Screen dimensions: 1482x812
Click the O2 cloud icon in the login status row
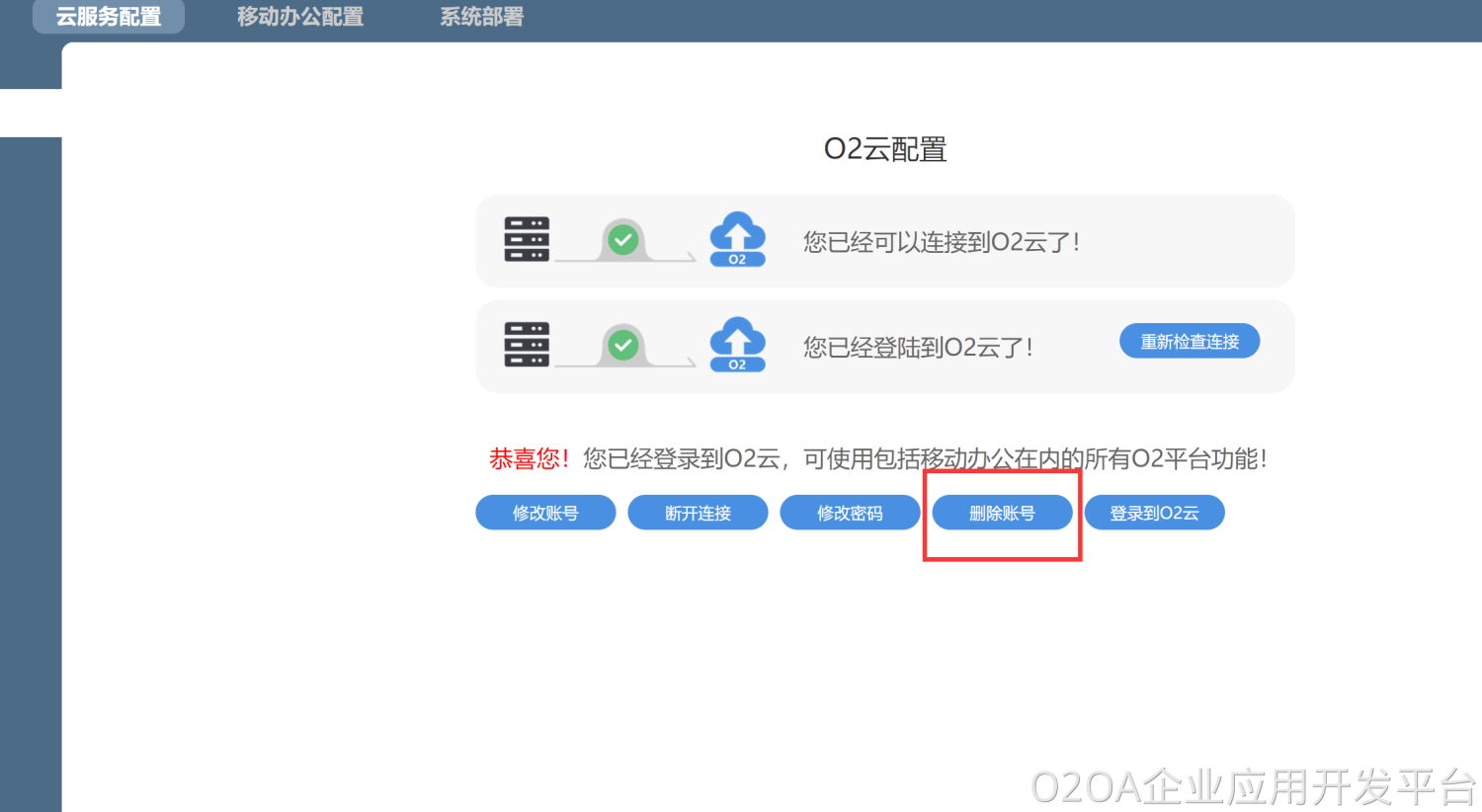point(737,345)
